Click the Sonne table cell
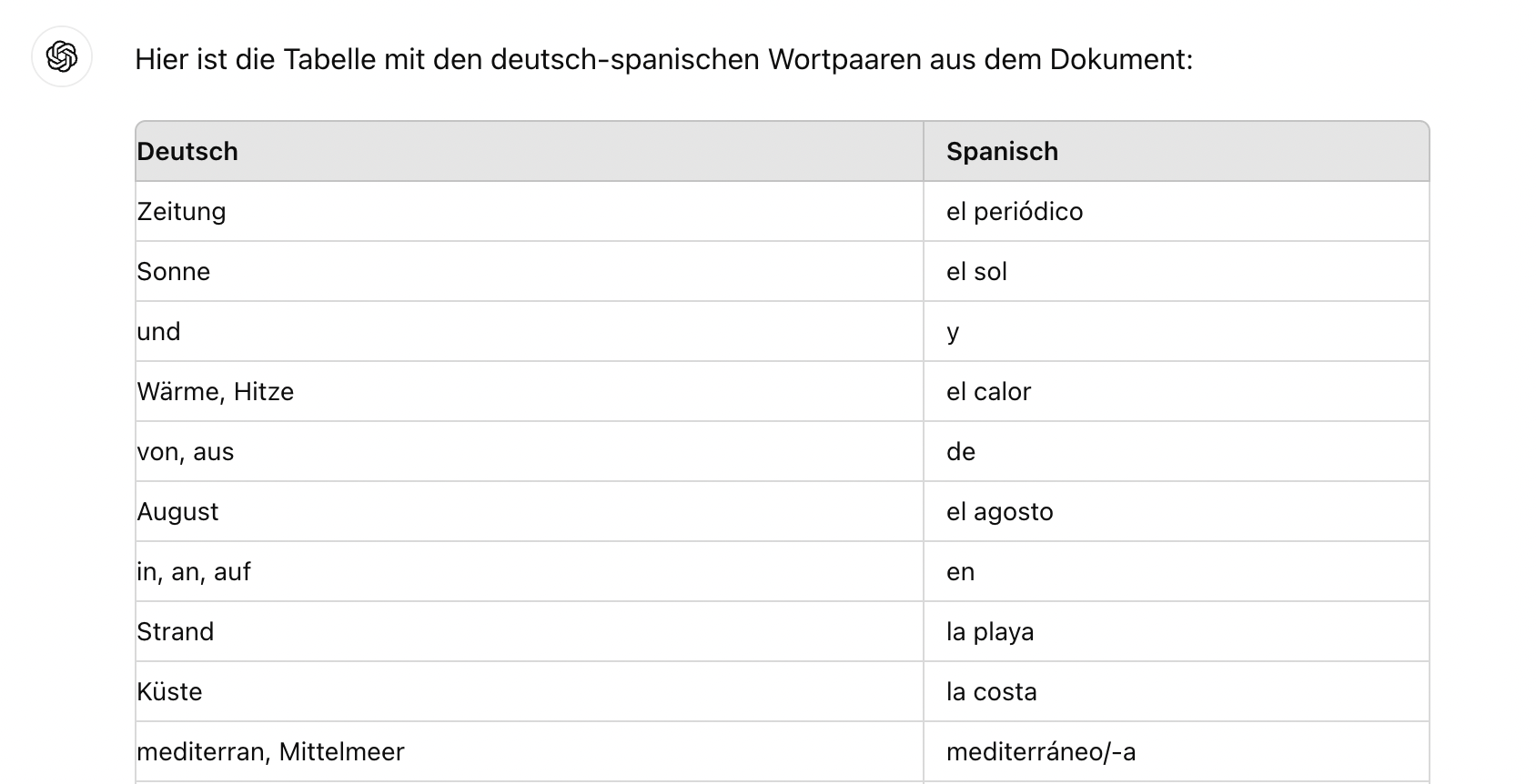 tap(173, 272)
